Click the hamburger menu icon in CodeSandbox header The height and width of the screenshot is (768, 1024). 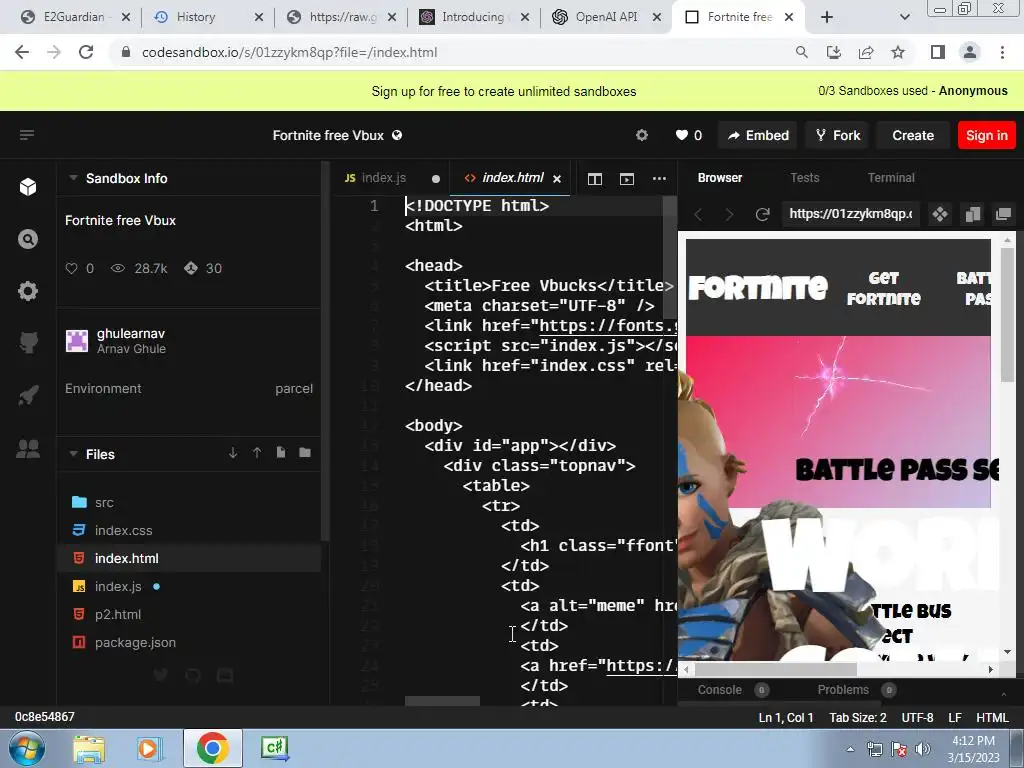[x=27, y=135]
